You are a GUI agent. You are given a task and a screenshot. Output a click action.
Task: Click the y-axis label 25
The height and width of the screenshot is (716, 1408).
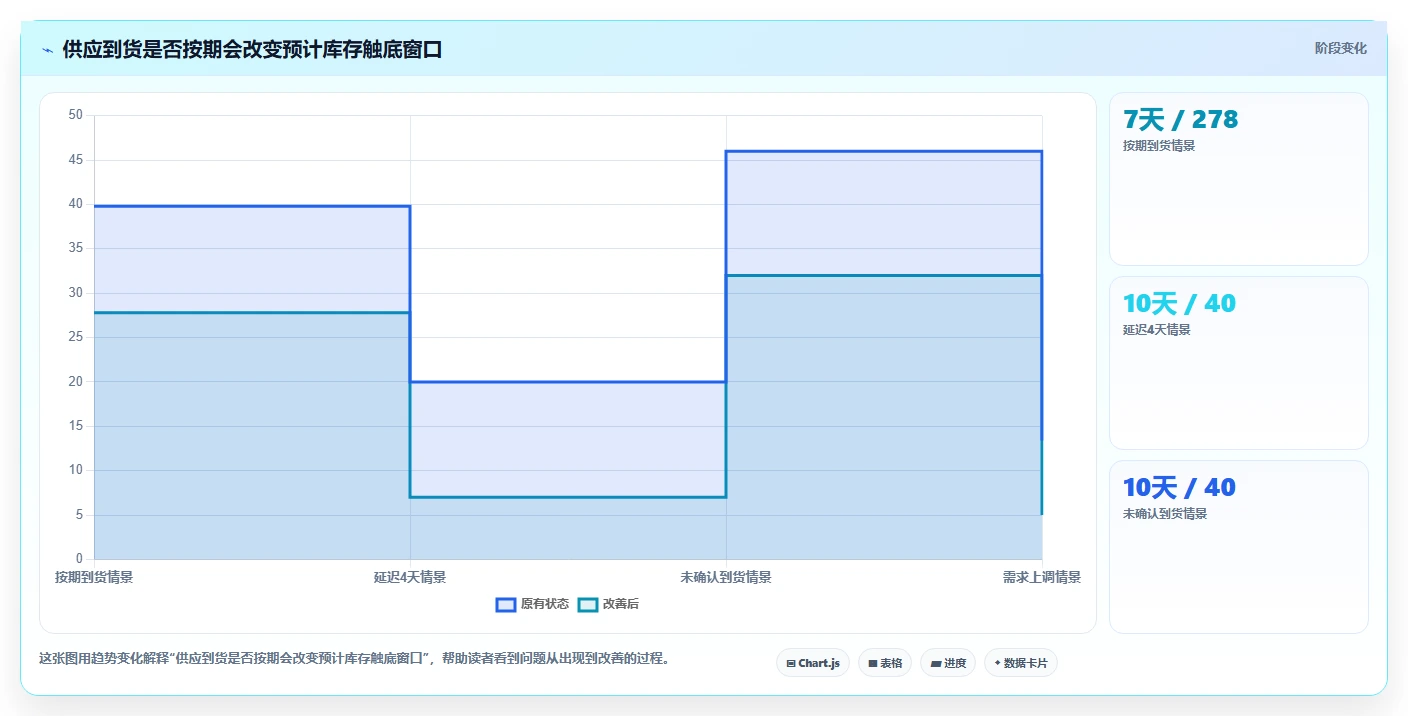76,337
